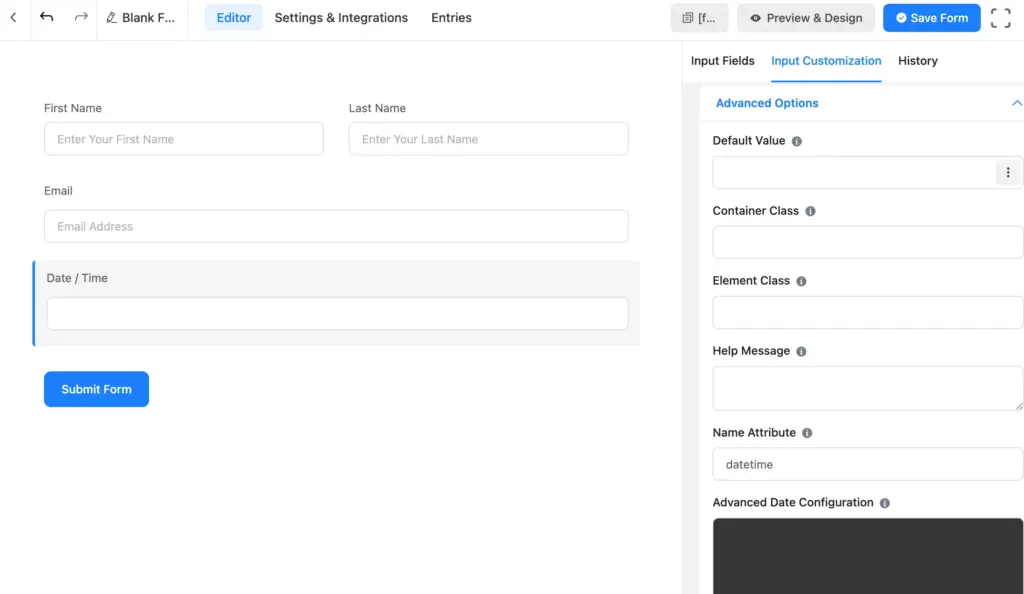This screenshot has height=594, width=1024.
Task: Click the Submit Form button
Action: click(96, 389)
